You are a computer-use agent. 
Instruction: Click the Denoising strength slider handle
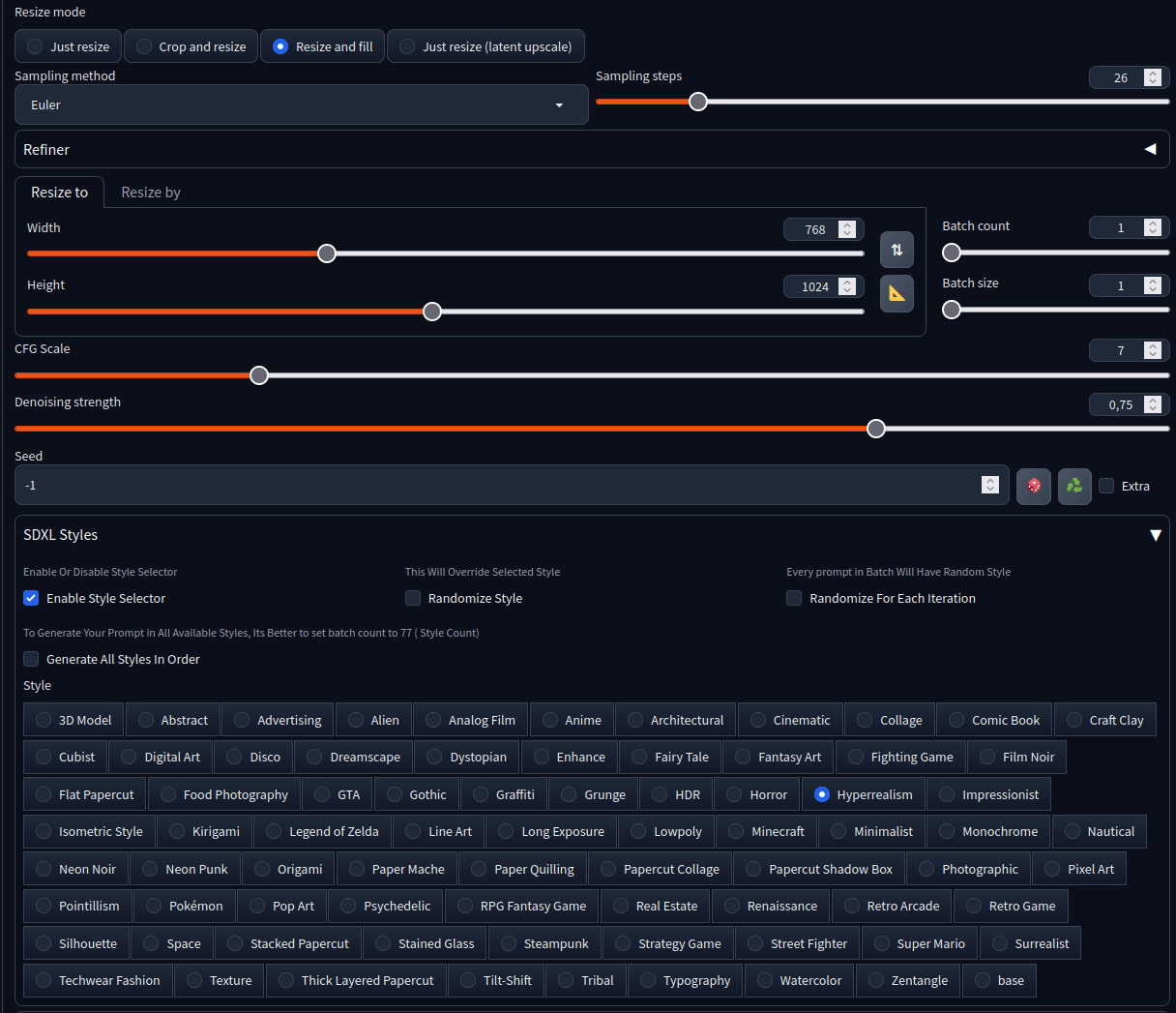(876, 429)
